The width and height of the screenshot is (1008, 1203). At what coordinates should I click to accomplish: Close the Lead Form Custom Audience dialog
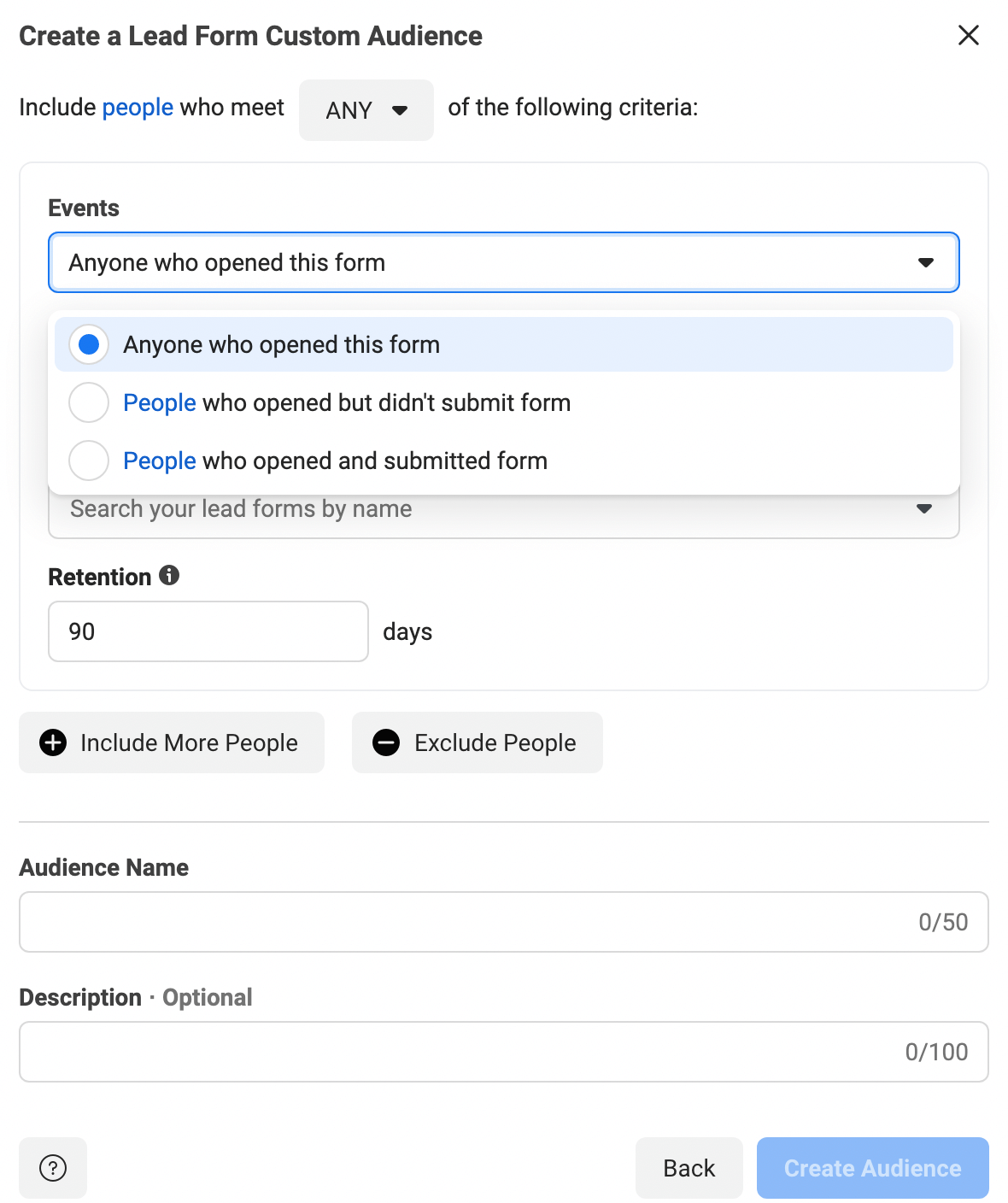(968, 35)
